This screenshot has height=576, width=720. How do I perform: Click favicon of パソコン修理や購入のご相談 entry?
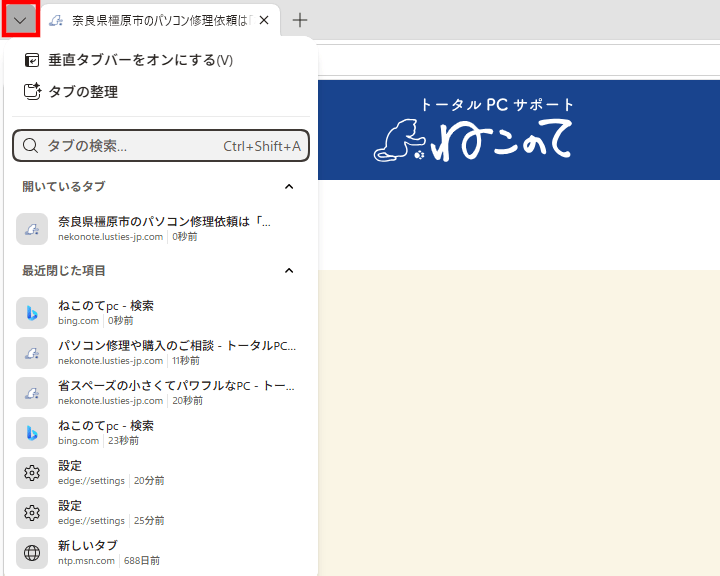coord(32,353)
